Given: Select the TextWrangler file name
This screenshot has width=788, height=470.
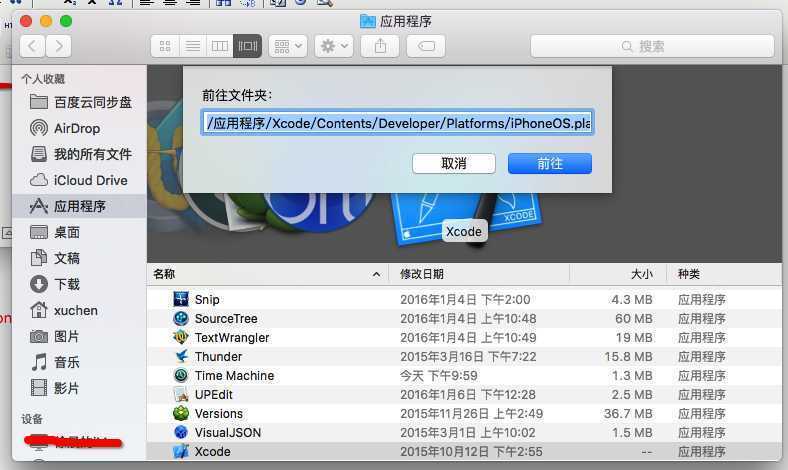Looking at the screenshot, I should pos(232,338).
